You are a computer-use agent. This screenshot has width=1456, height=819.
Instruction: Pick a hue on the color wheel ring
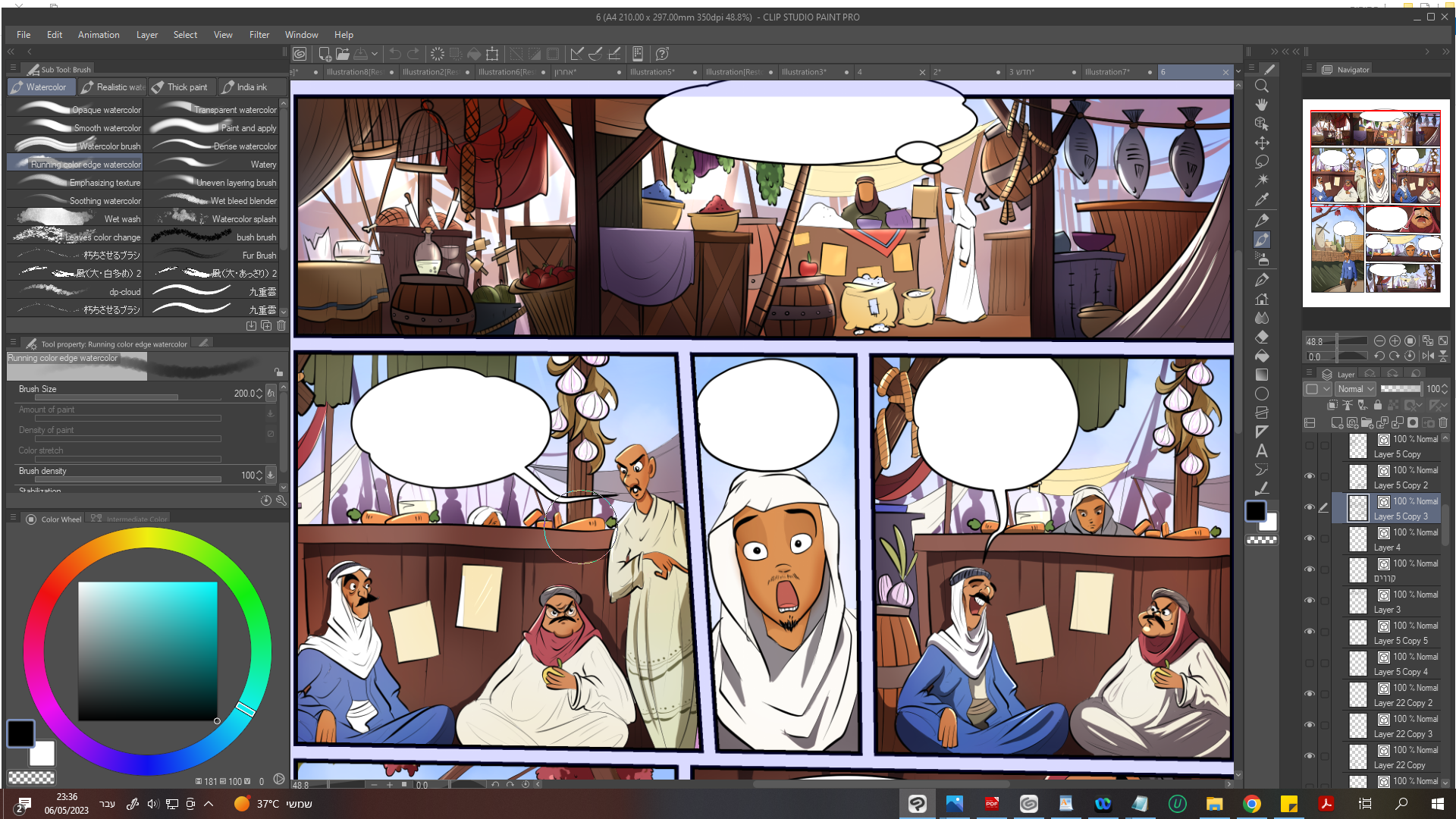point(148,537)
